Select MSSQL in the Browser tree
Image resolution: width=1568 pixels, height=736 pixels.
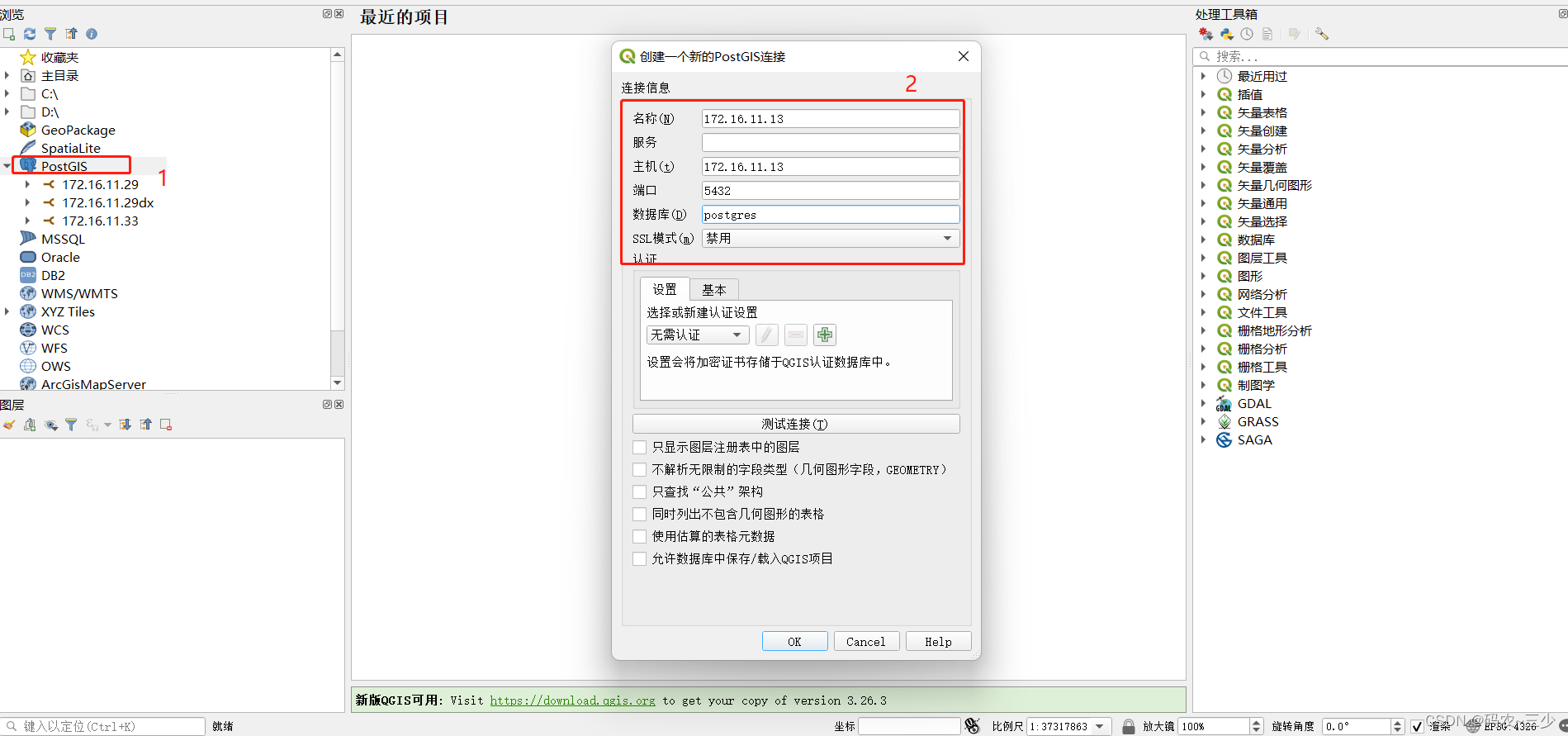63,239
